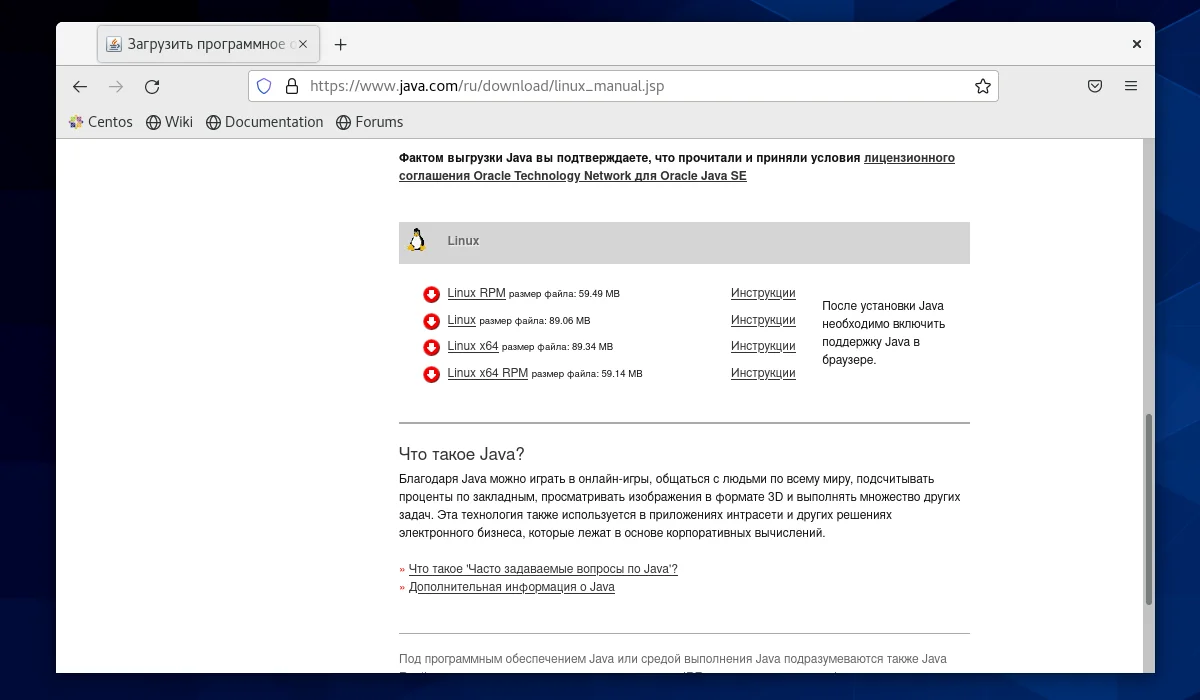This screenshot has width=1200, height=700.
Task: Click the 'размер файла: 89.34 MB' text
Action: [557, 347]
